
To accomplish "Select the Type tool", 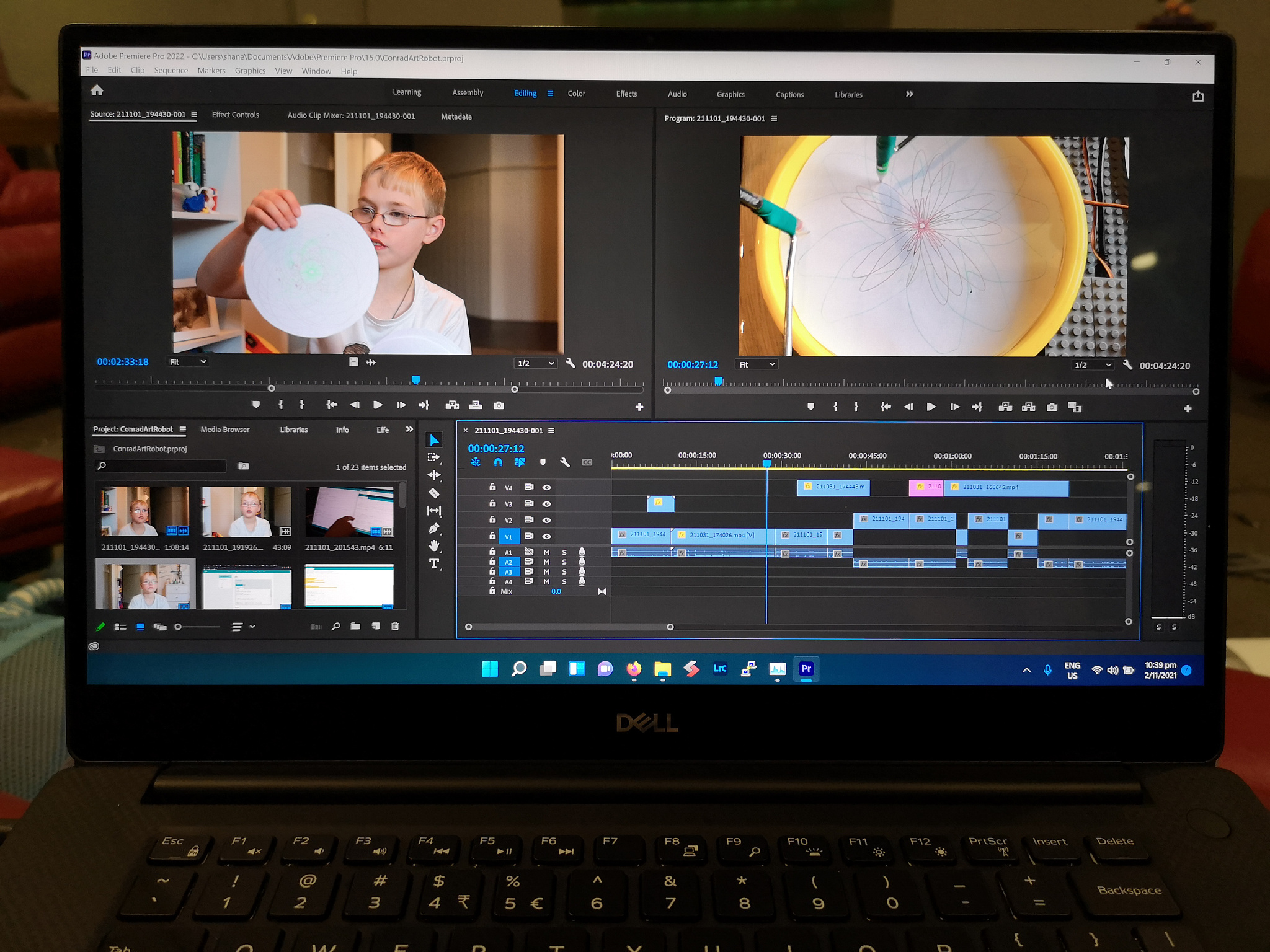I will point(434,564).
